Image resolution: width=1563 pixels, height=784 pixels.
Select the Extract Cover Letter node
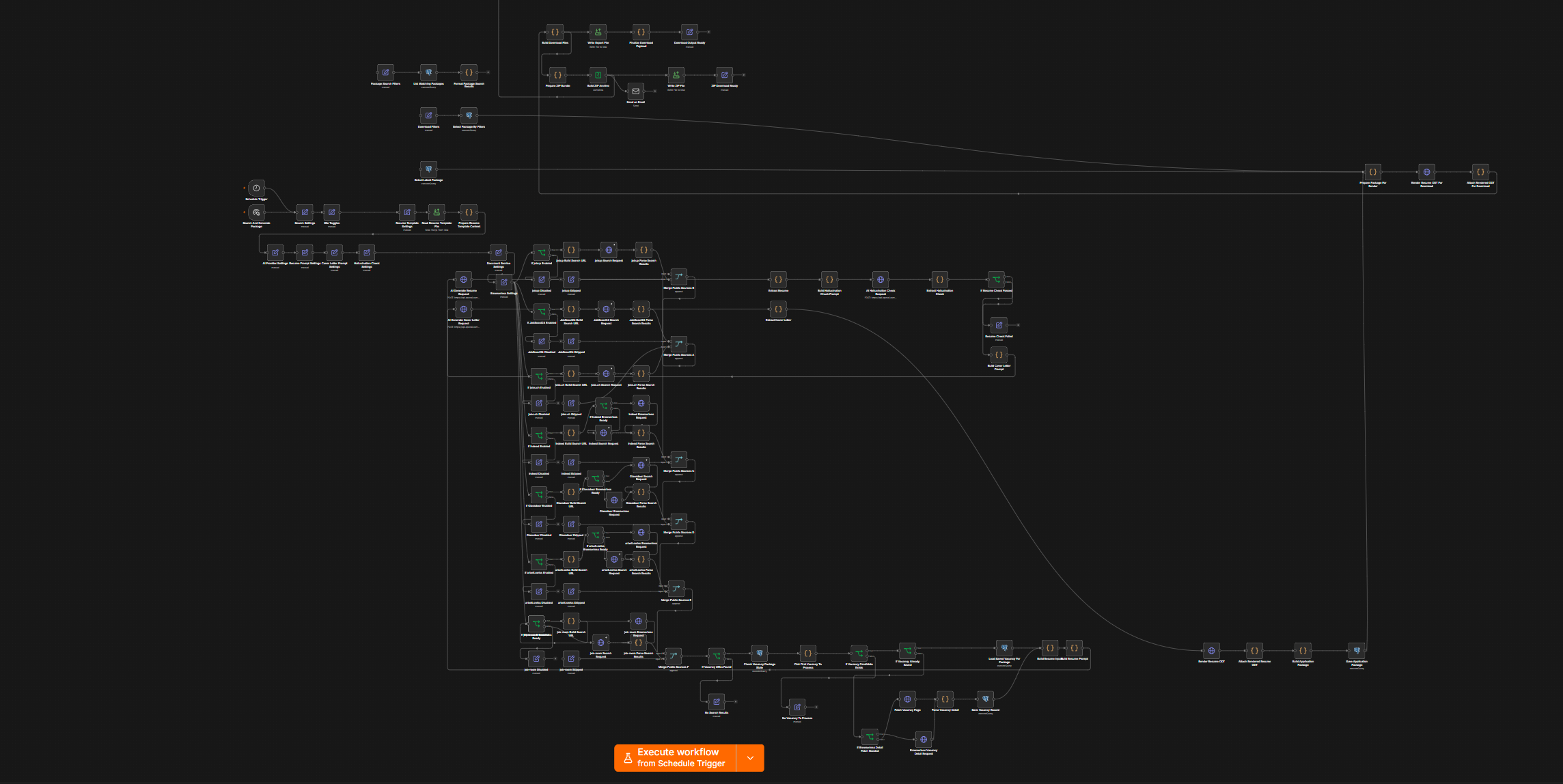[x=778, y=309]
